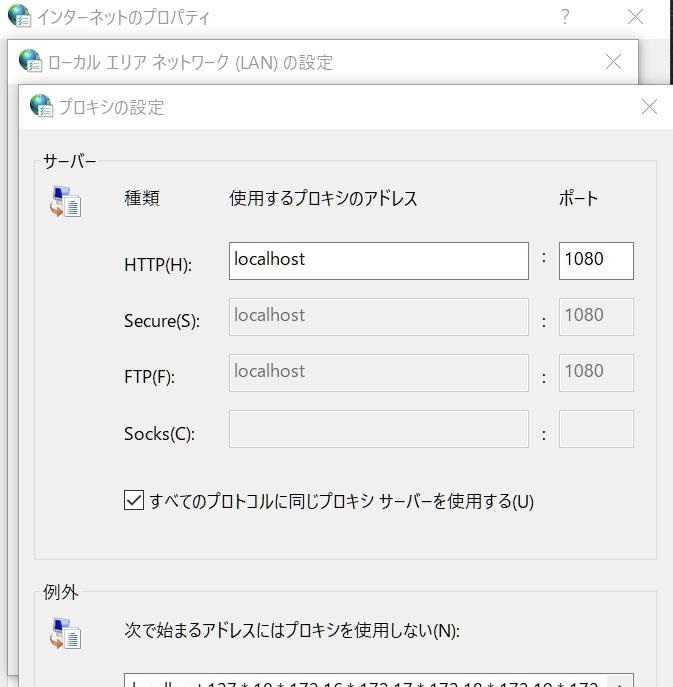The width and height of the screenshot is (673, 687).
Task: Click the Socks port field
Action: (596, 429)
